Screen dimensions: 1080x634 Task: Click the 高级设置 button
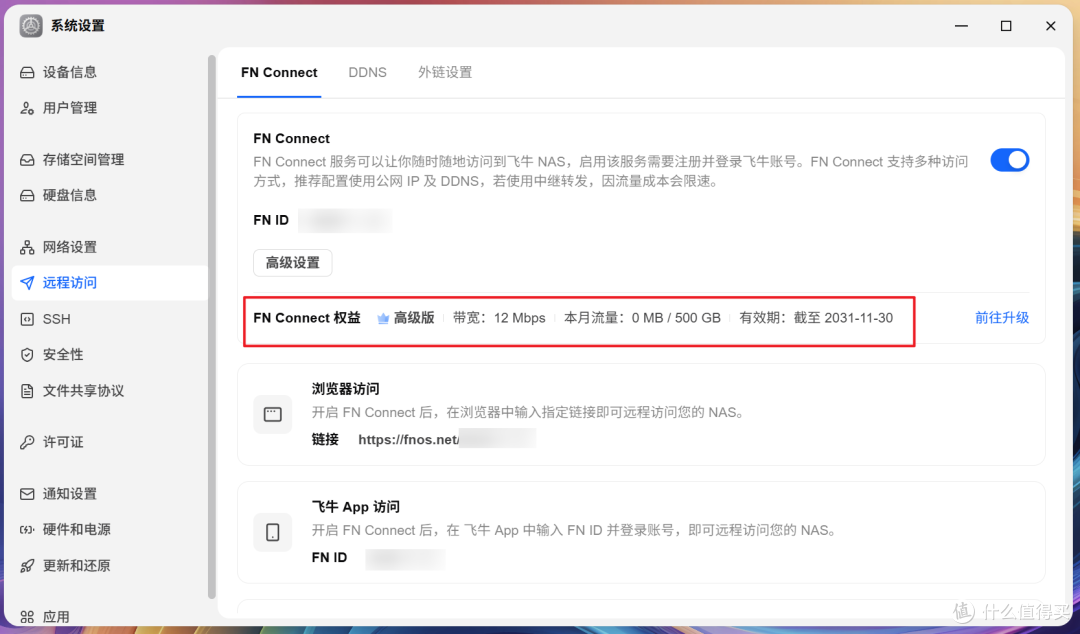coord(293,263)
